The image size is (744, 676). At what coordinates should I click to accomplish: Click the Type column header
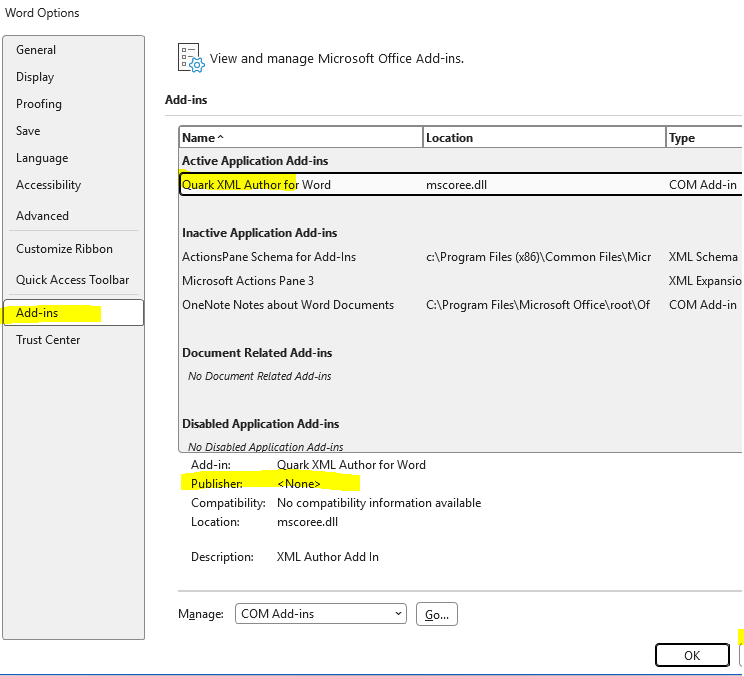click(705, 138)
